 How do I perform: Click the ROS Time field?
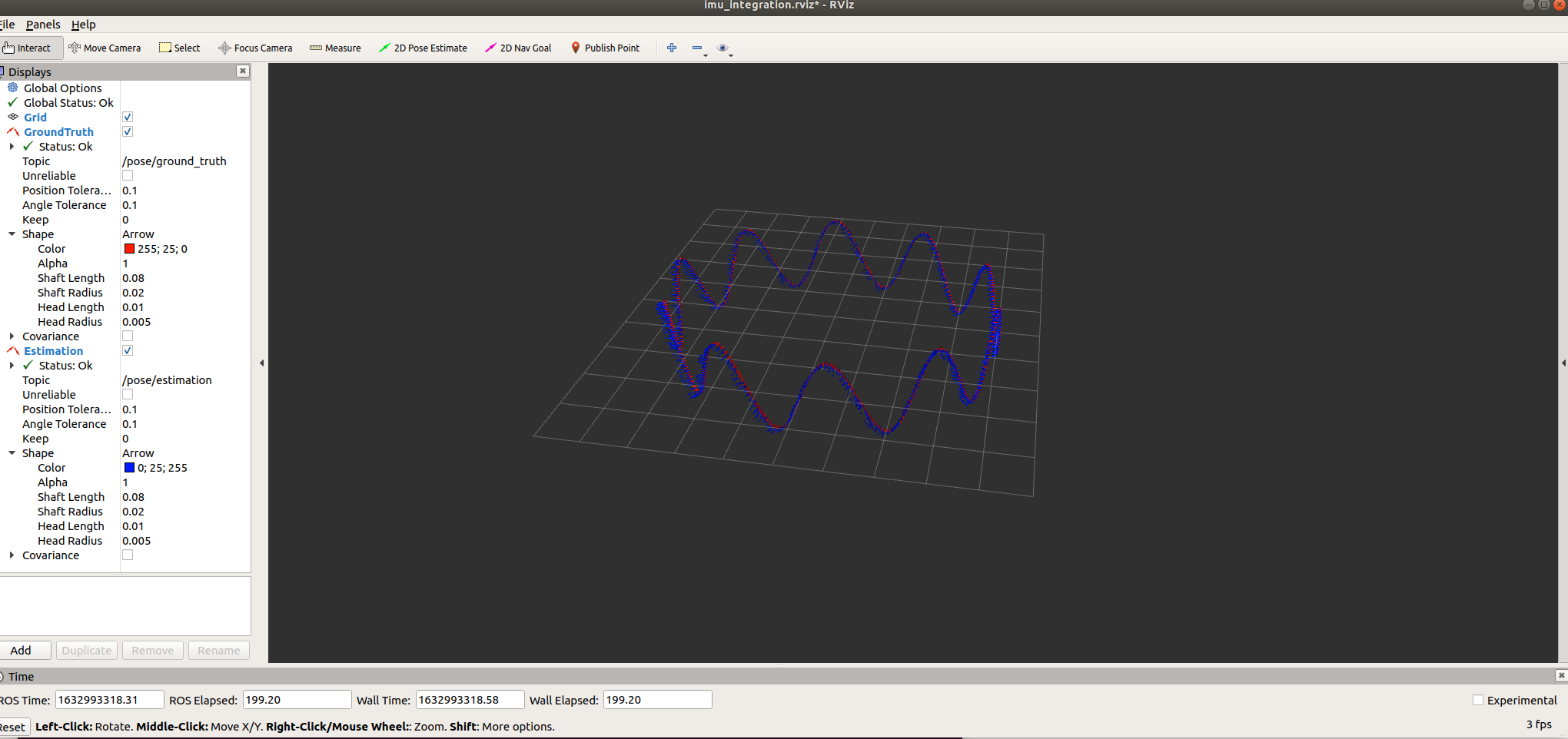(109, 700)
